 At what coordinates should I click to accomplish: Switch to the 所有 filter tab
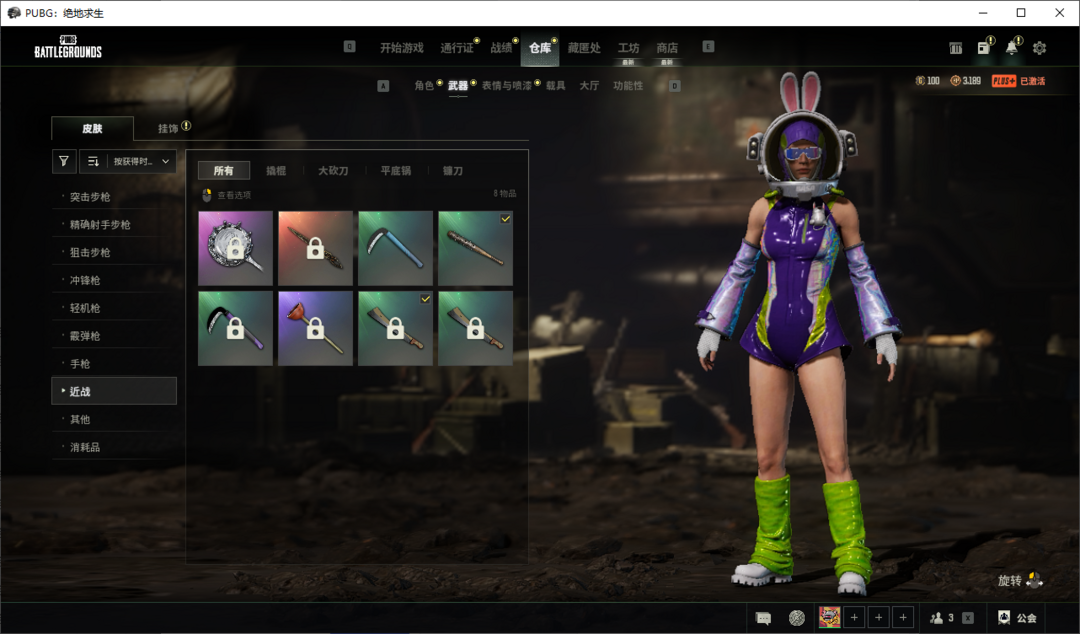[x=224, y=170]
